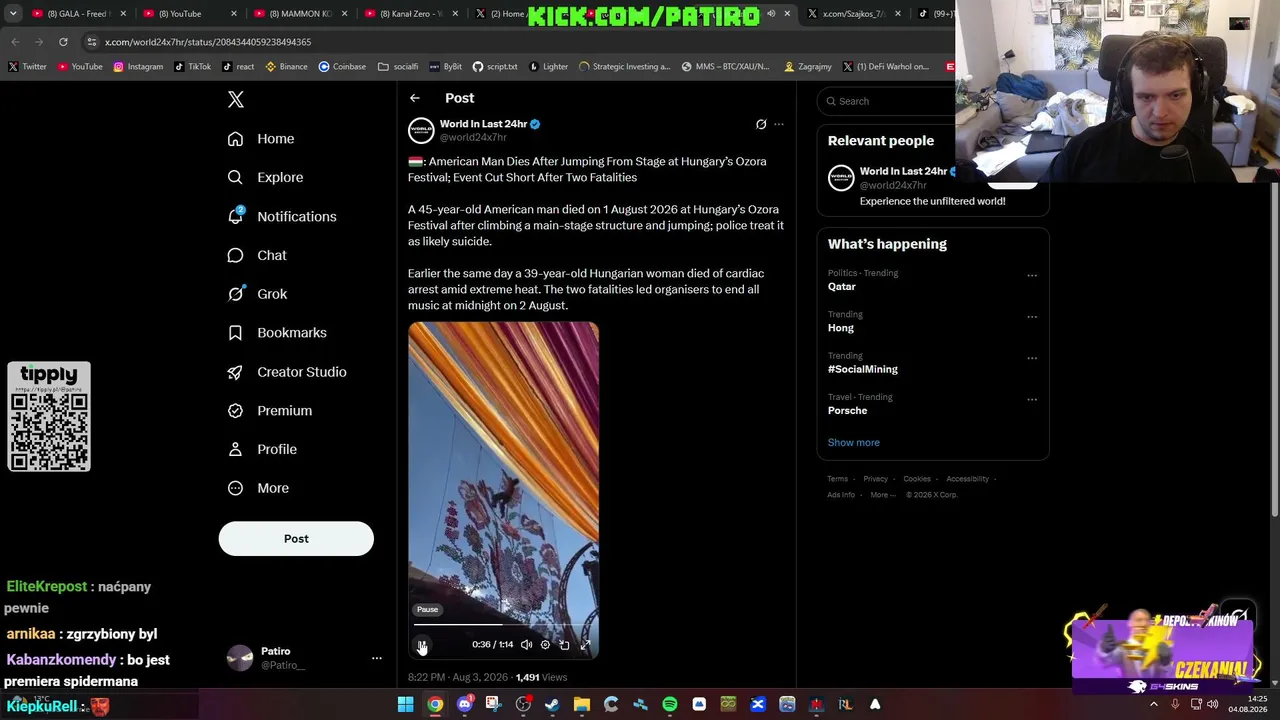Open the post's more options menu
The width and height of the screenshot is (1280, 720).
click(x=779, y=124)
